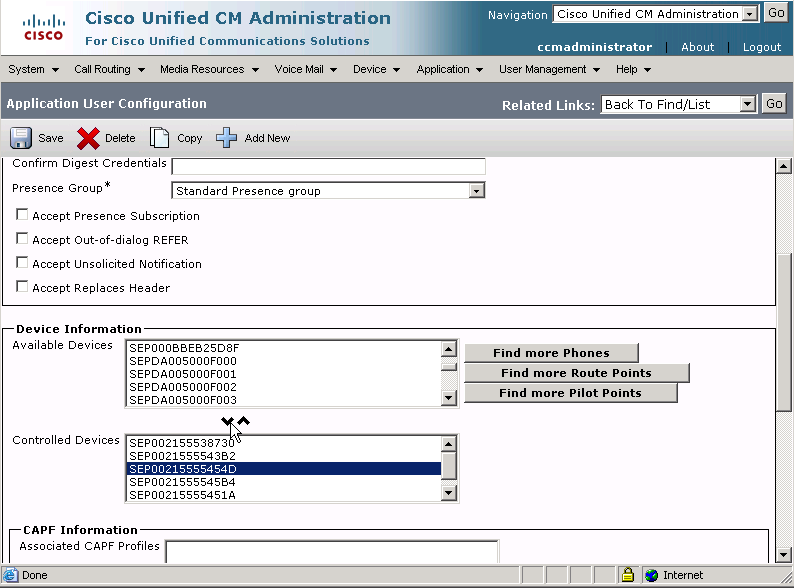Open the System menu
The width and height of the screenshot is (794, 588).
click(x=33, y=69)
